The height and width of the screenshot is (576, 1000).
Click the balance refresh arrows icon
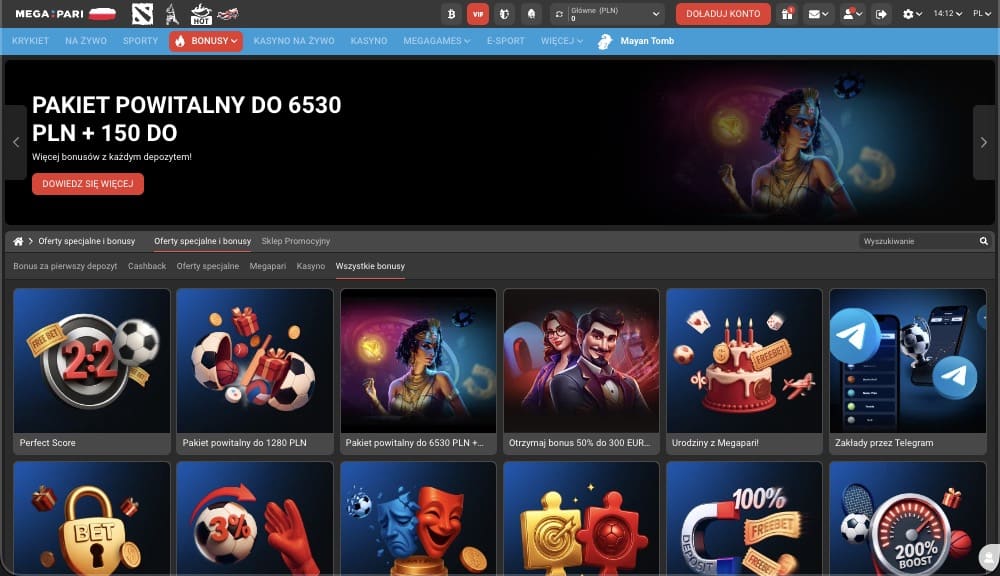click(560, 14)
